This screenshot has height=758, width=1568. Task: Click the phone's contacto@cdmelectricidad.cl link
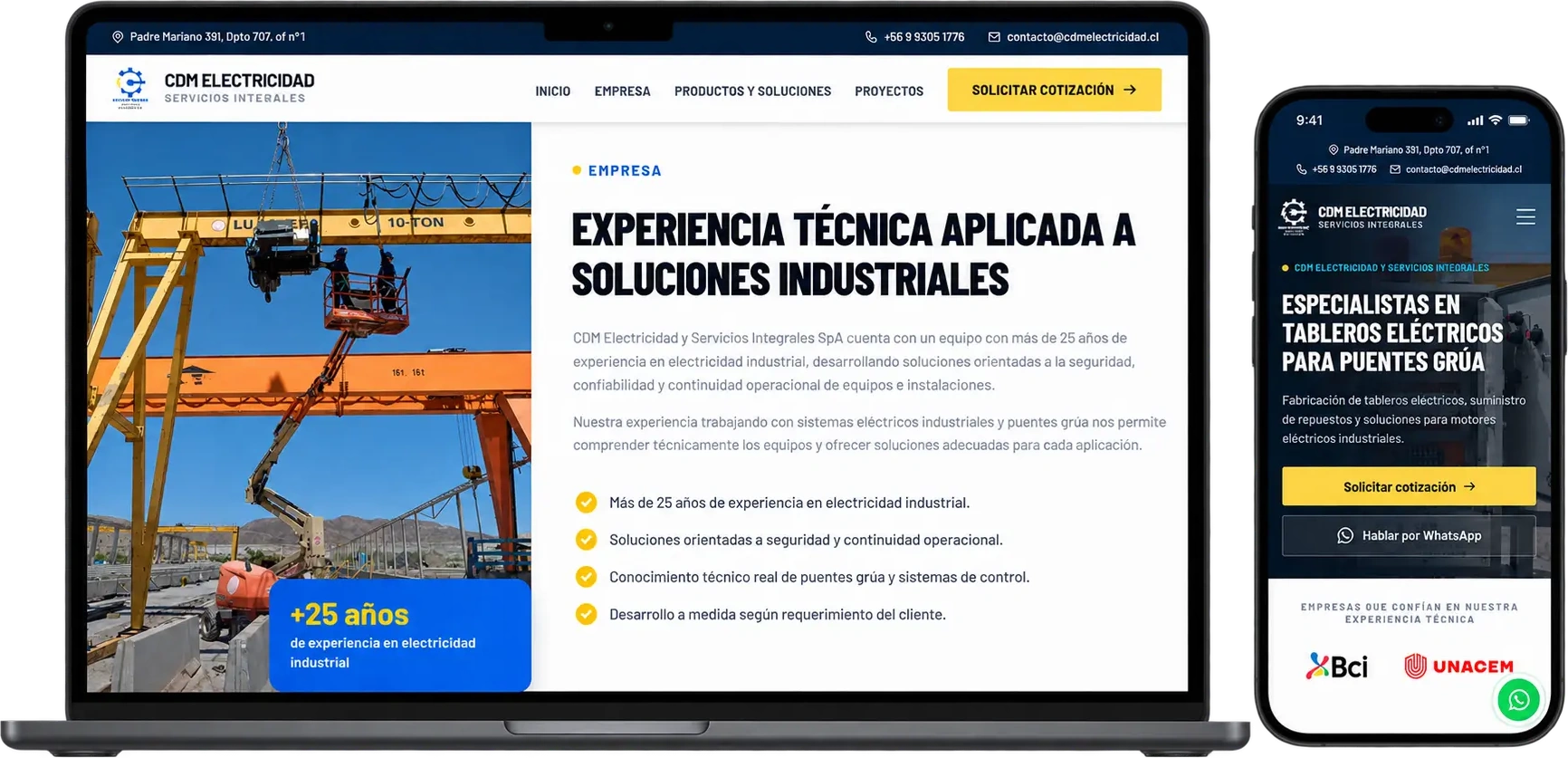click(x=1464, y=169)
